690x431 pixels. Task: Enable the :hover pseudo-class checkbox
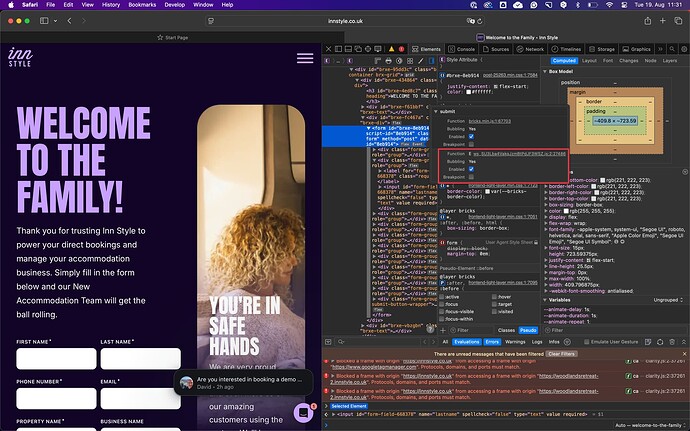494,297
